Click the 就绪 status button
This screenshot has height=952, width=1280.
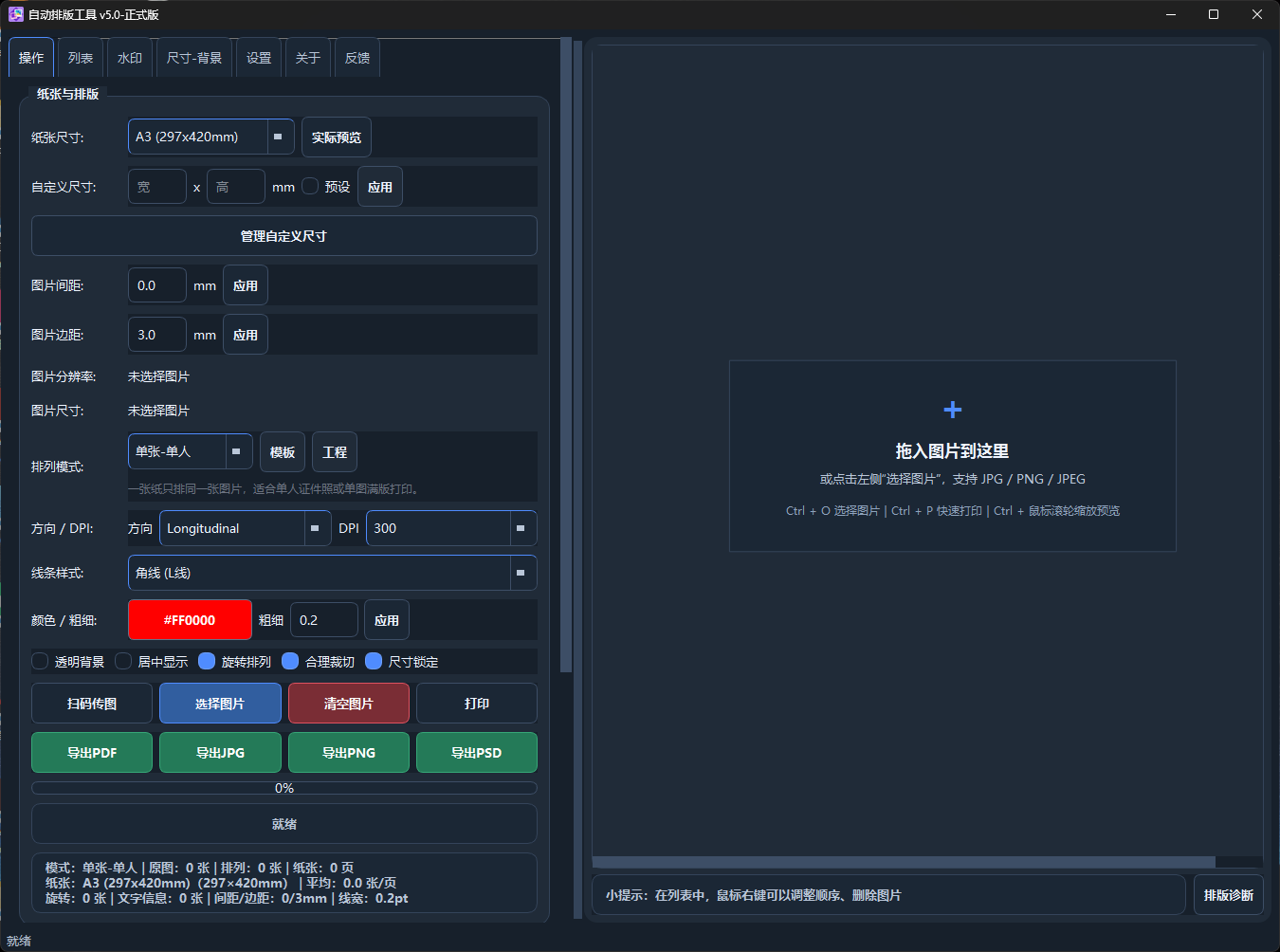pos(284,824)
